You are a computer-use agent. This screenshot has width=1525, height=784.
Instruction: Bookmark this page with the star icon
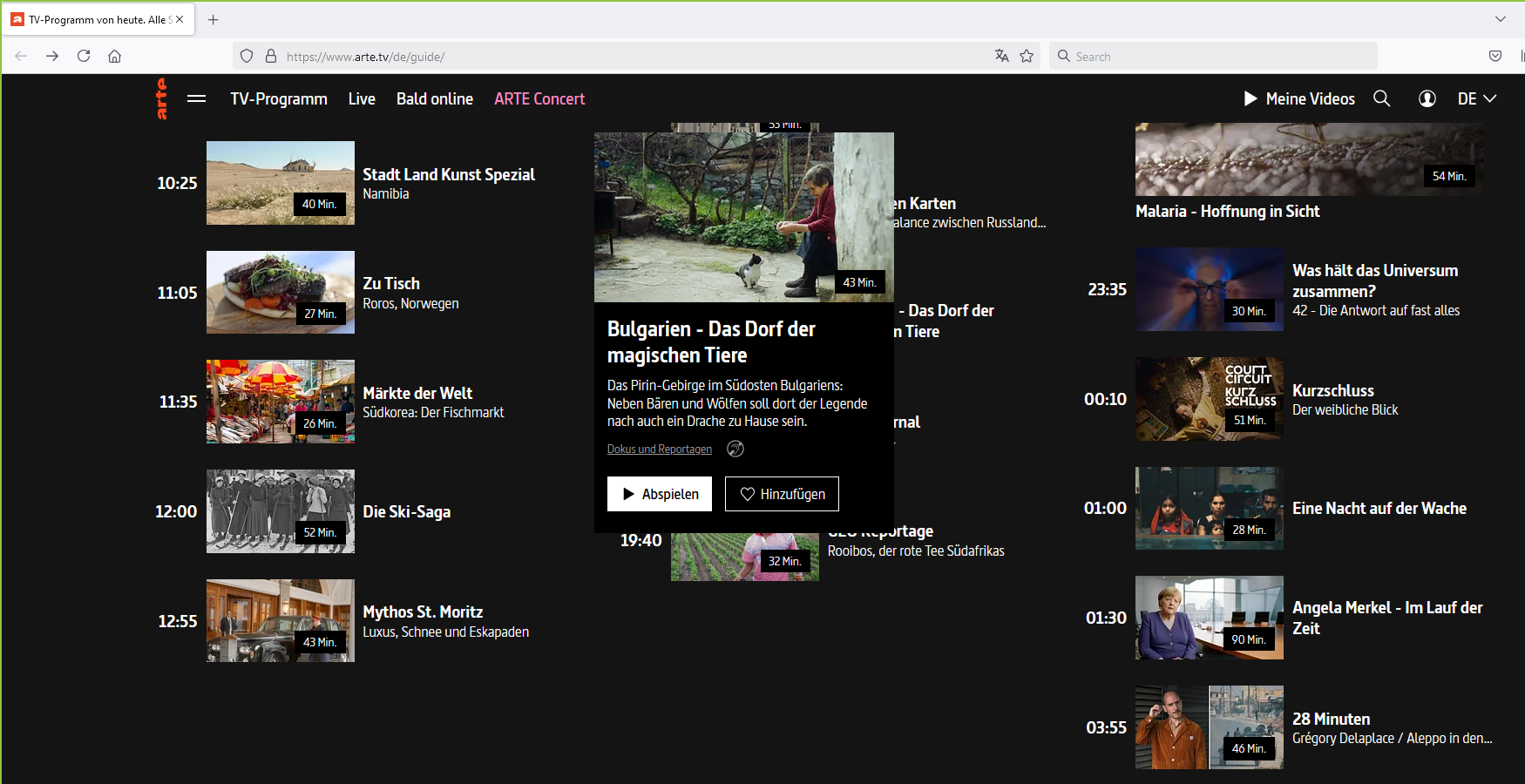[x=1027, y=56]
